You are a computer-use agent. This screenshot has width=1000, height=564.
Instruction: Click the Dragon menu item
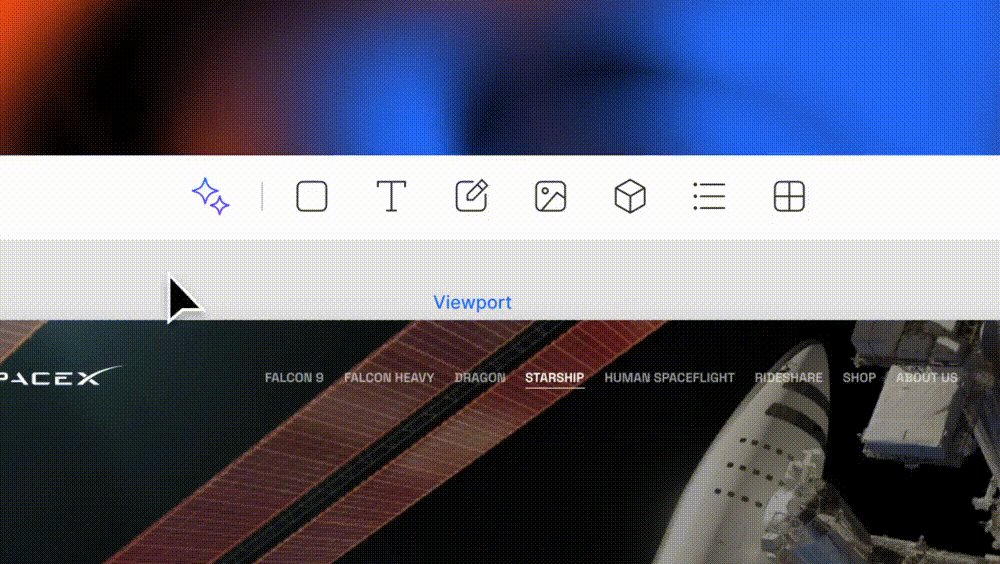480,378
